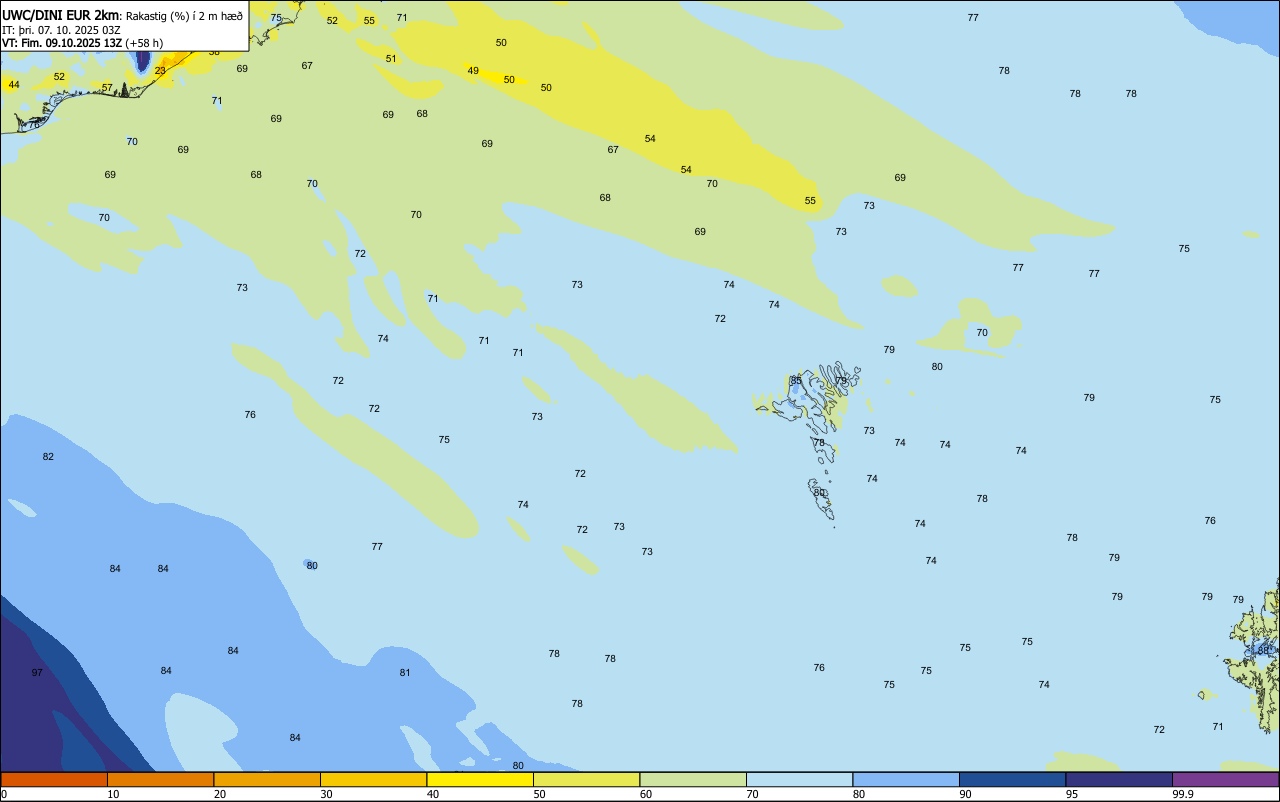Click the purple legend swatch above 99.9
The height and width of the screenshot is (802, 1280).
click(1225, 779)
